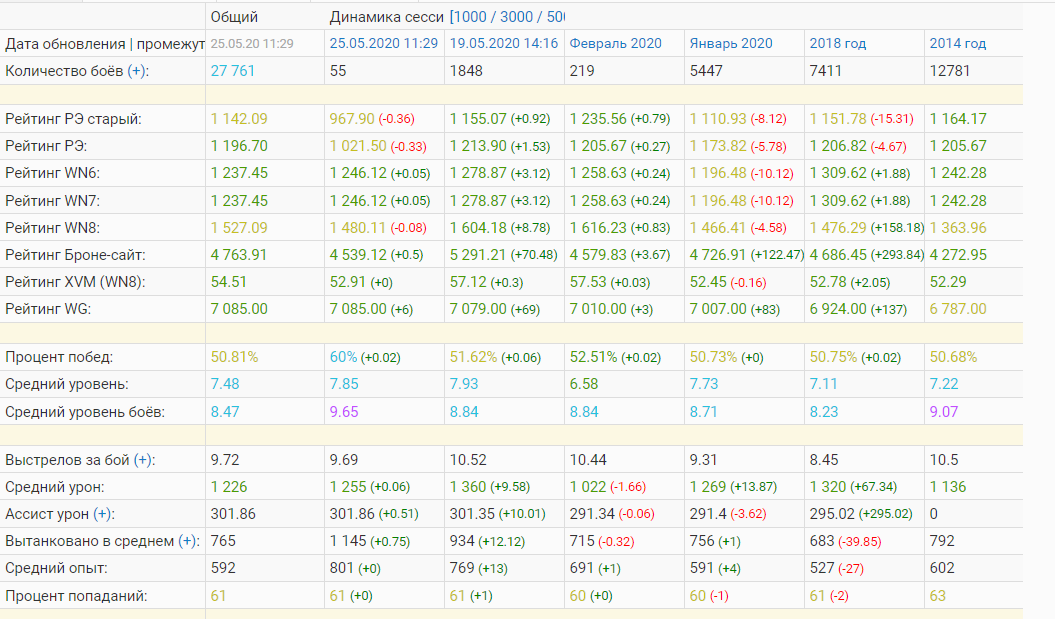Open the 2014 год period link
Image resolution: width=1055 pixels, height=619 pixels.
957,44
